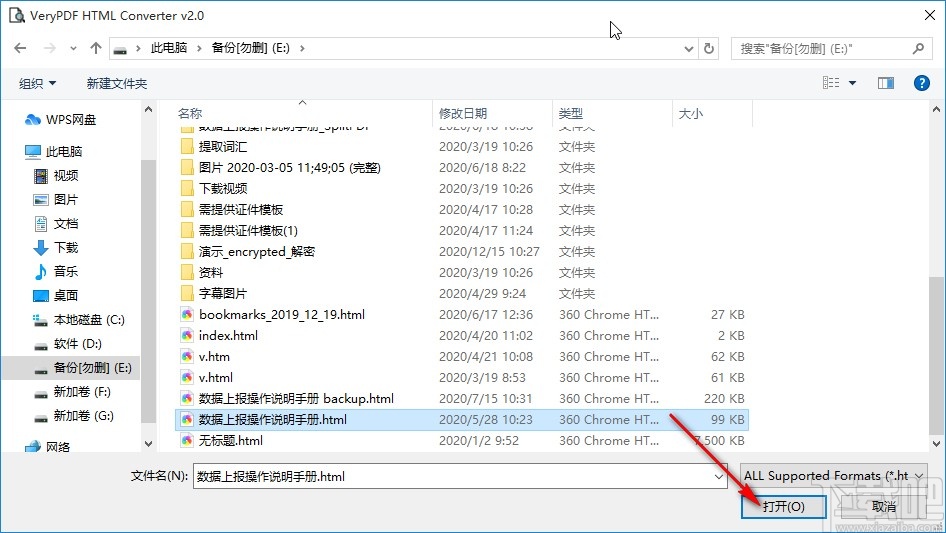Select the 资料 folder icon
The image size is (946, 533).
pos(188,273)
